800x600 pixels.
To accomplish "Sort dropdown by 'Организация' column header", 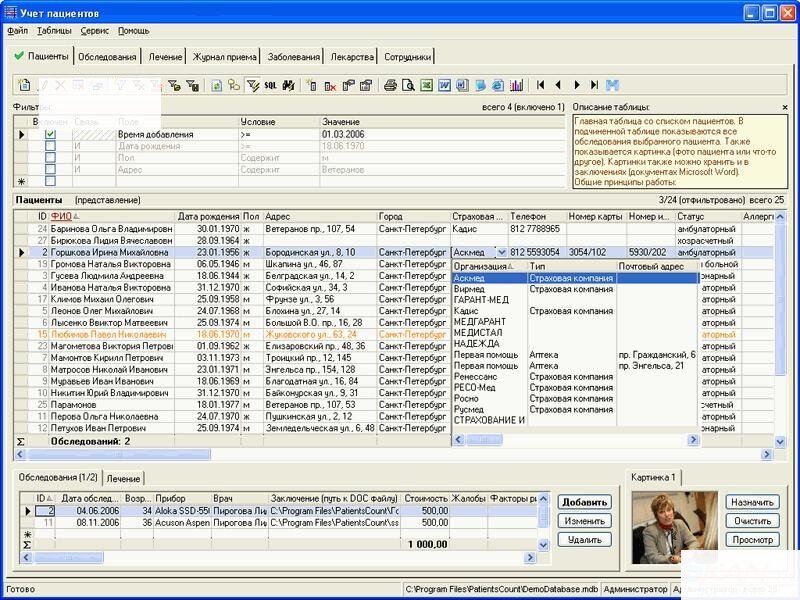I will [489, 266].
